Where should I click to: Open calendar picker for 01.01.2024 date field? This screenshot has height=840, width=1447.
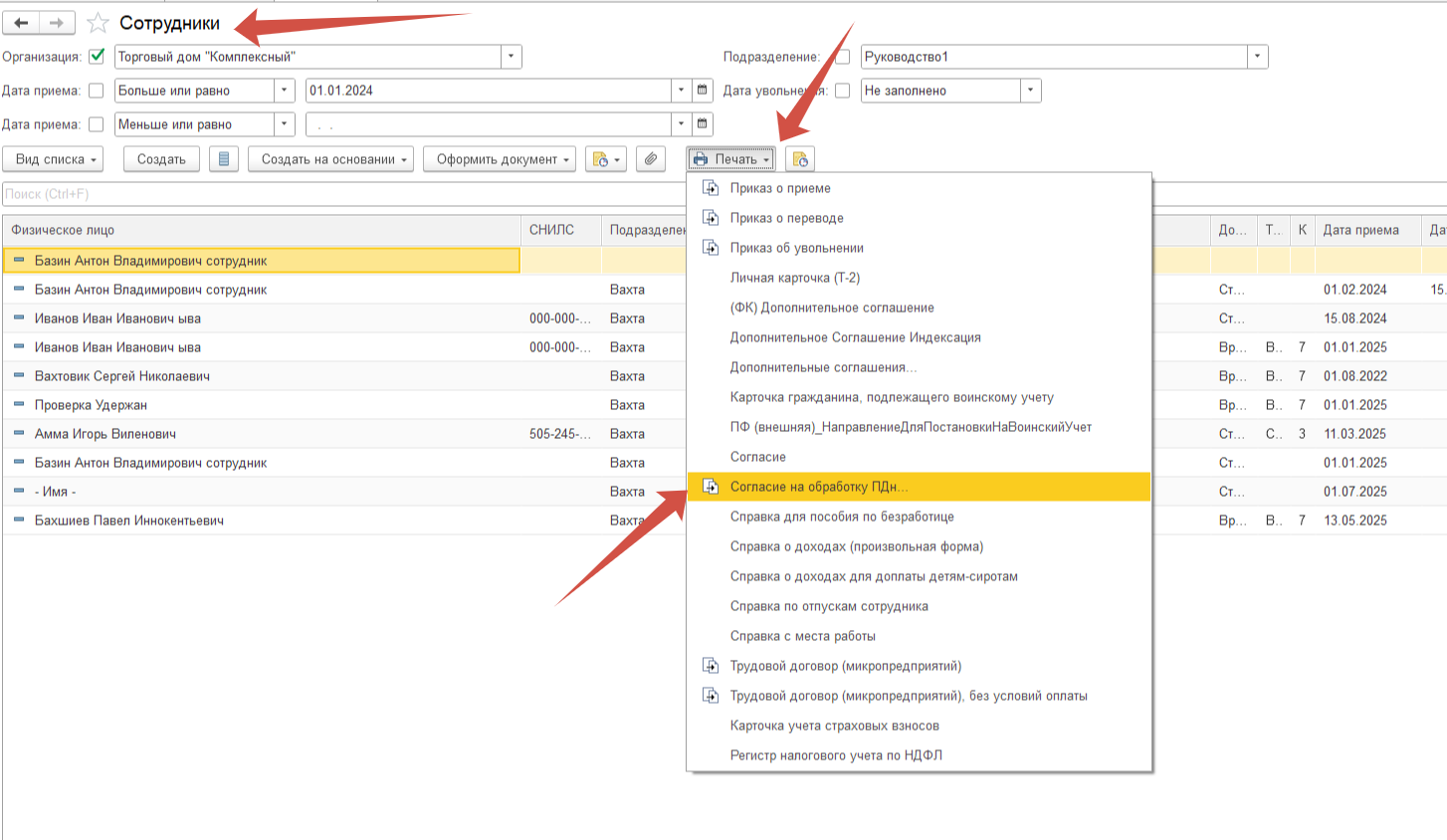tap(703, 91)
